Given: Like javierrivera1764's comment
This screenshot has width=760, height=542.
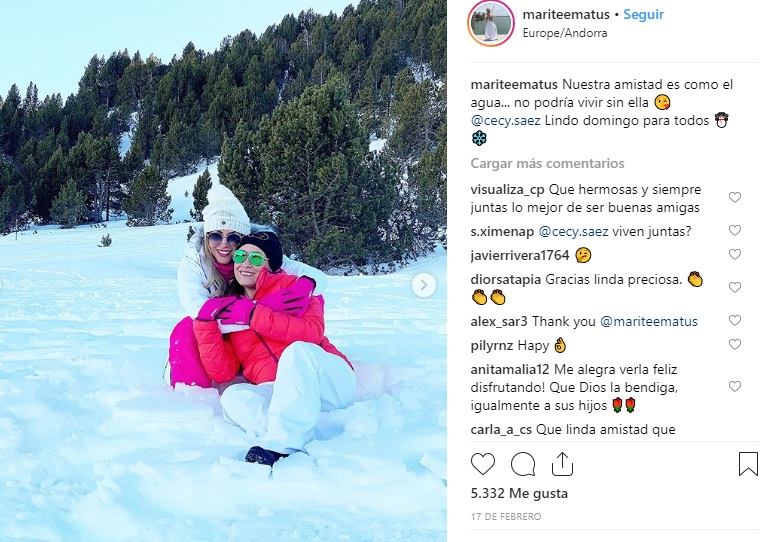Looking at the screenshot, I should (735, 255).
